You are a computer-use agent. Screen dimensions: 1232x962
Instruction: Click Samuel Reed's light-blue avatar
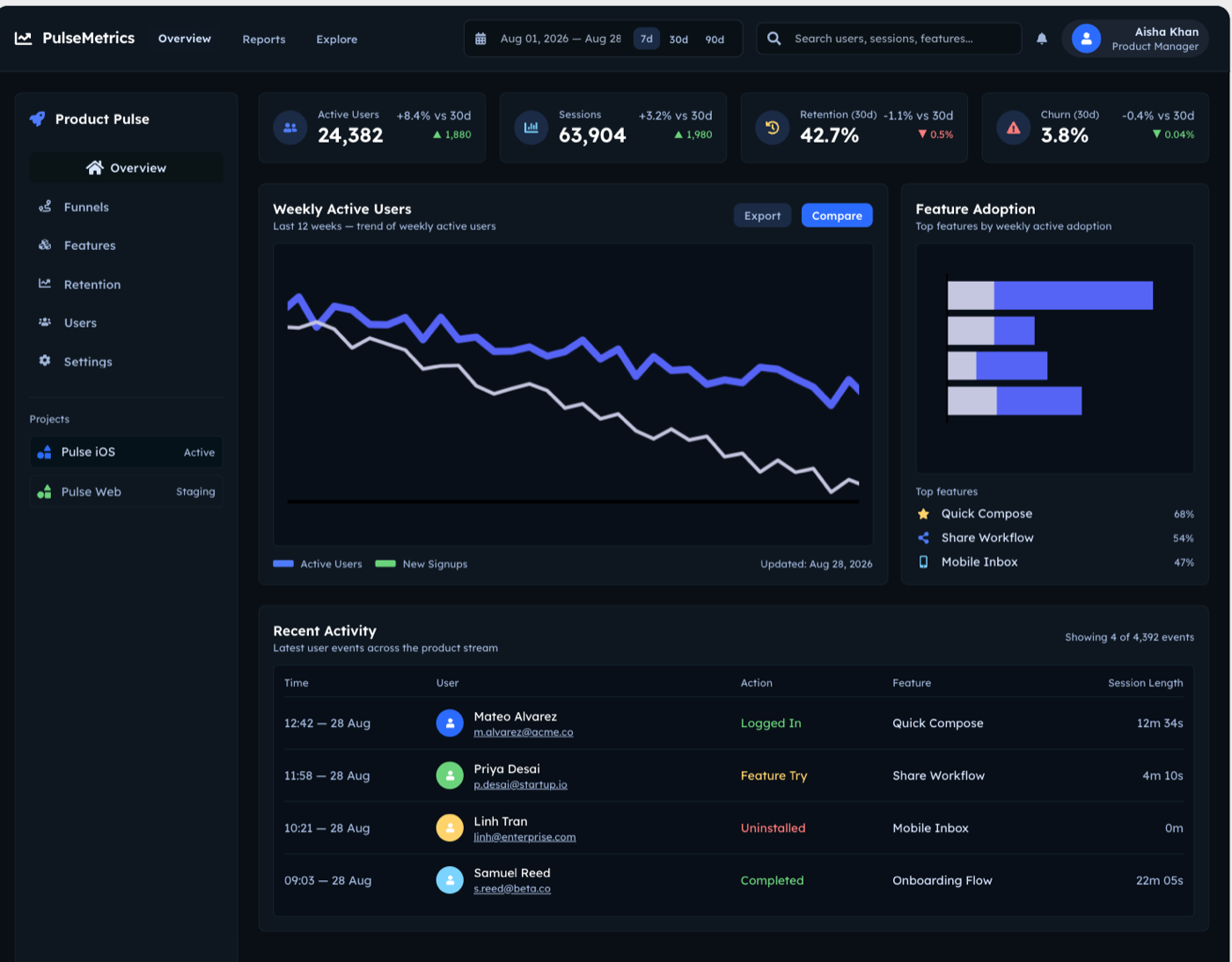450,880
